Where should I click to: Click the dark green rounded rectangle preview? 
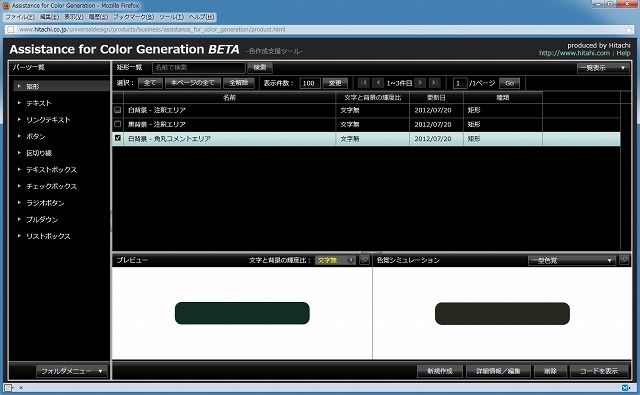[x=242, y=313]
